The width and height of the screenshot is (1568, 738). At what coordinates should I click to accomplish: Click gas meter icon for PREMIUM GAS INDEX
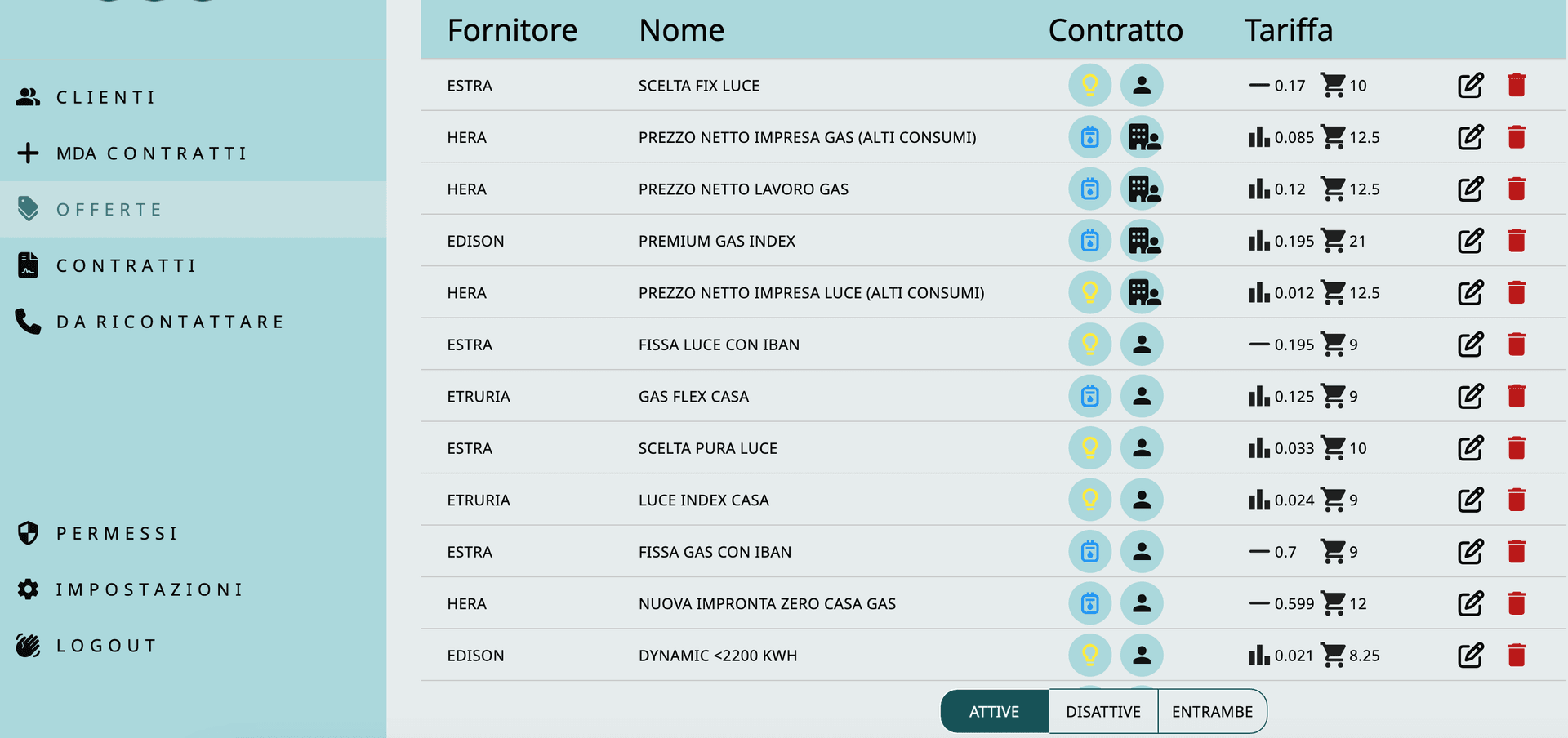(x=1090, y=241)
